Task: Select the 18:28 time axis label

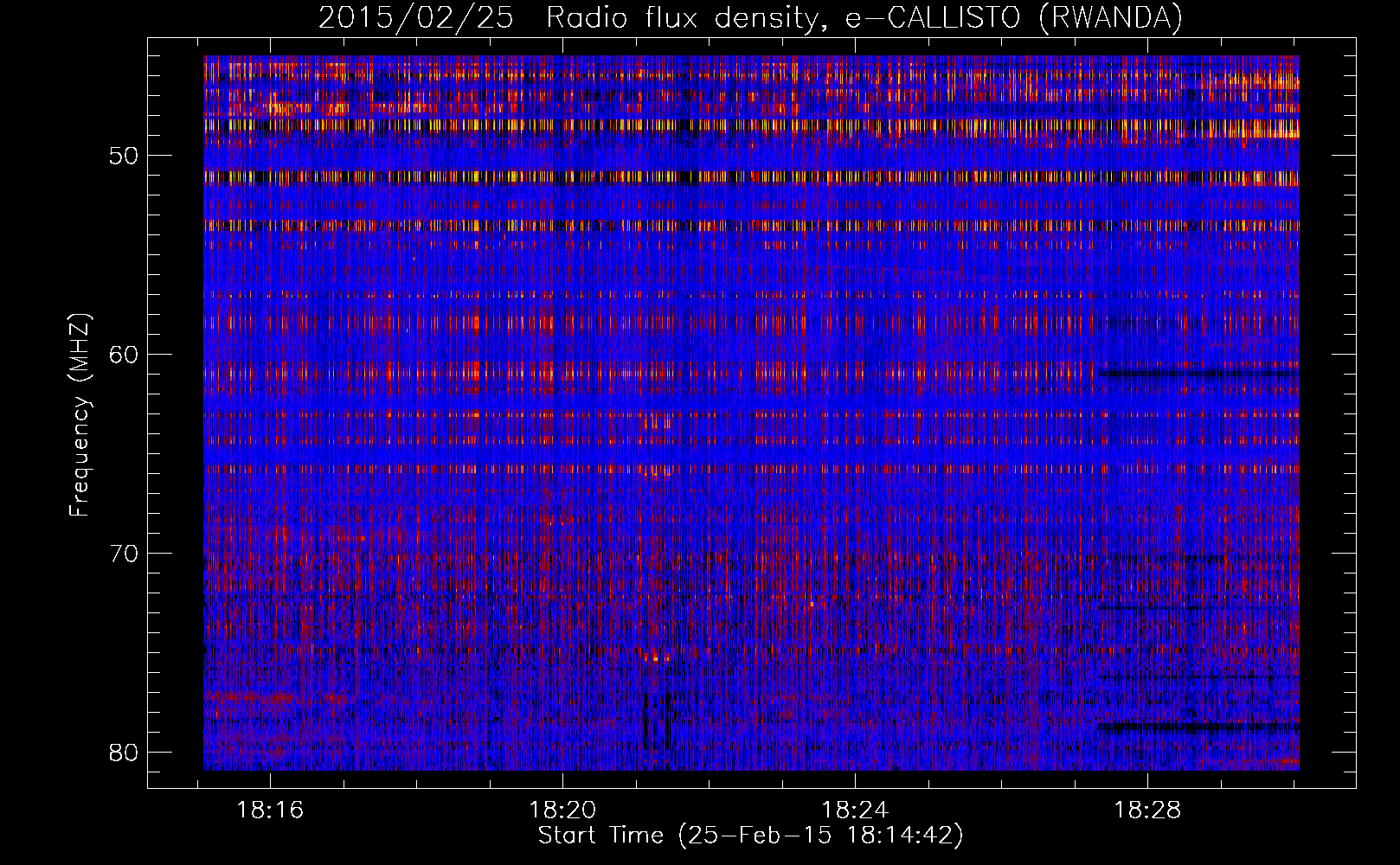Action: pos(1147,811)
